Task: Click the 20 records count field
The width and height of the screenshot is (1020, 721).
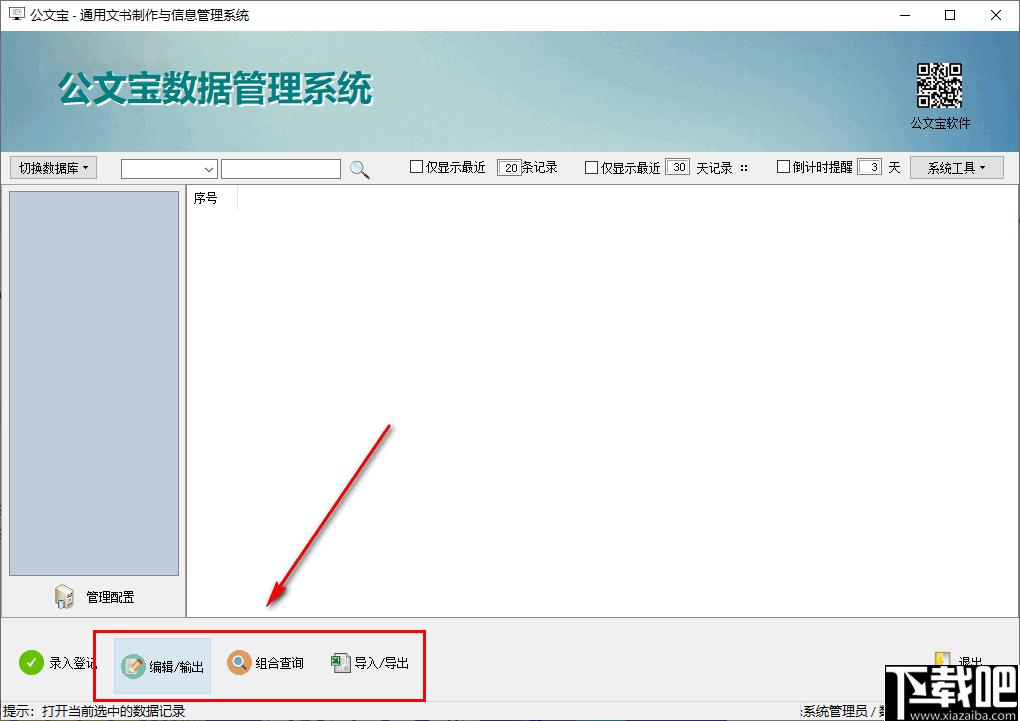Action: pyautogui.click(x=510, y=168)
